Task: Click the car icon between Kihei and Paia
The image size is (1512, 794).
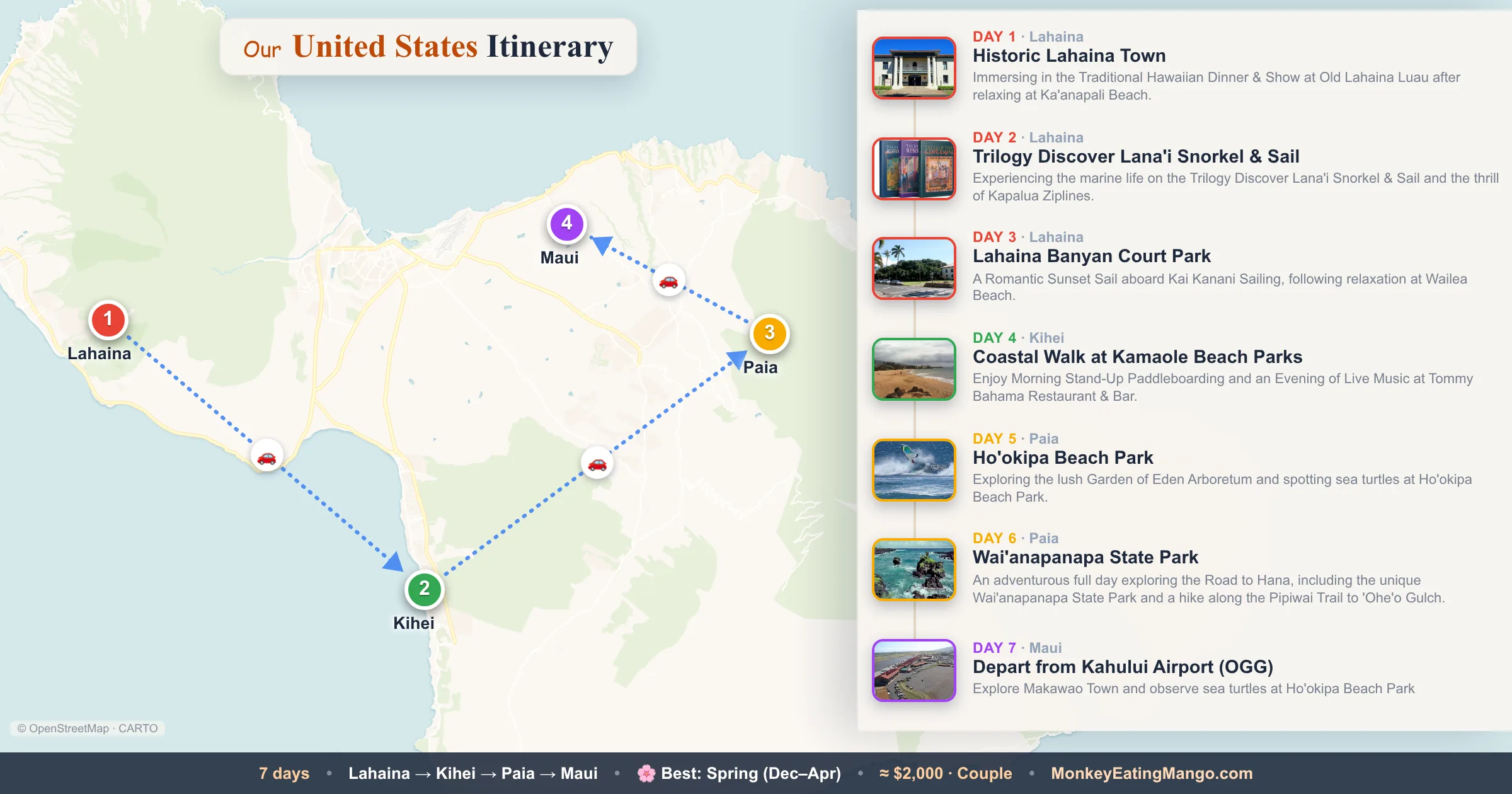Action: (x=597, y=463)
